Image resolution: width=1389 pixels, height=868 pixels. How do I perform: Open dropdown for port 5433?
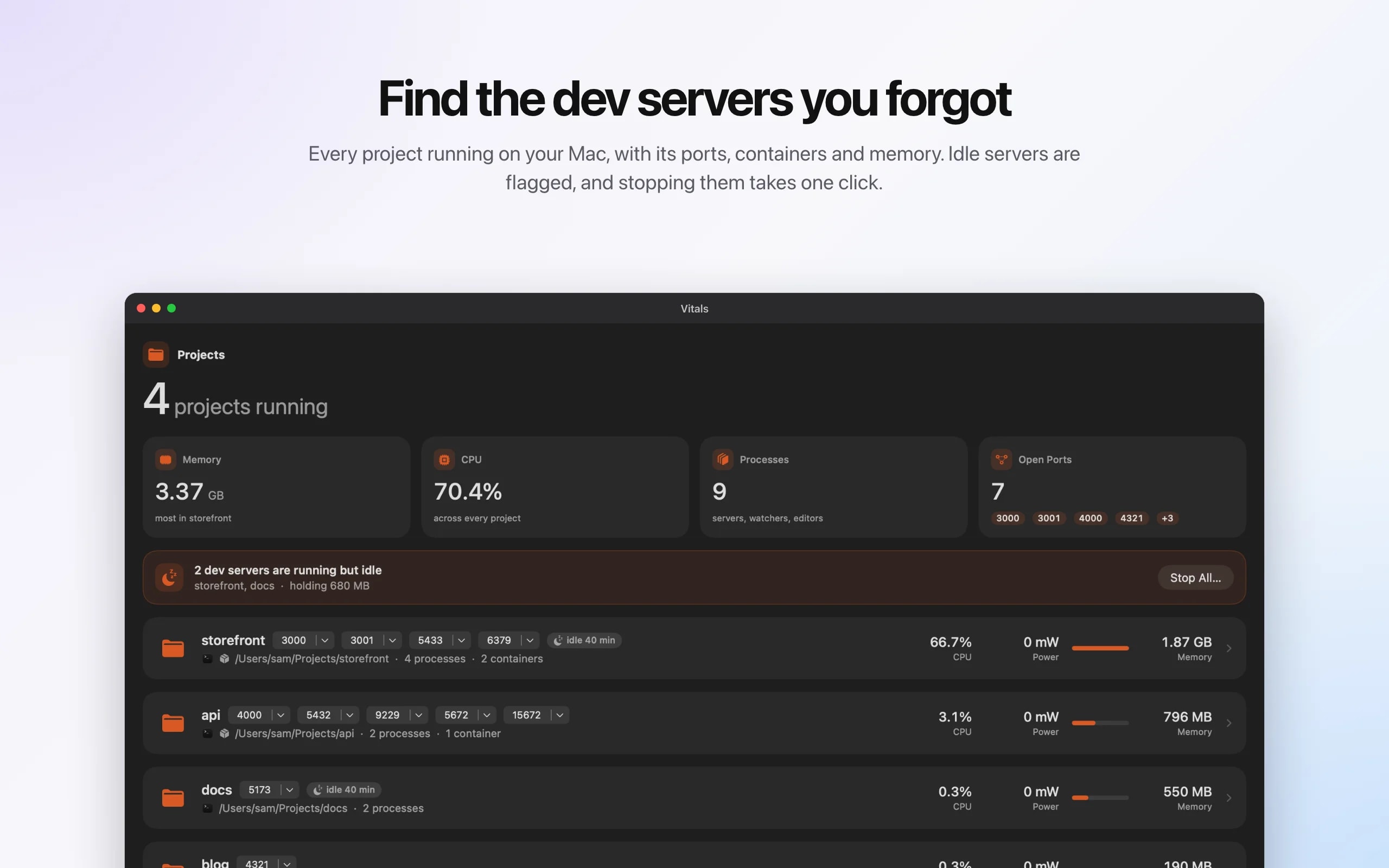[461, 640]
